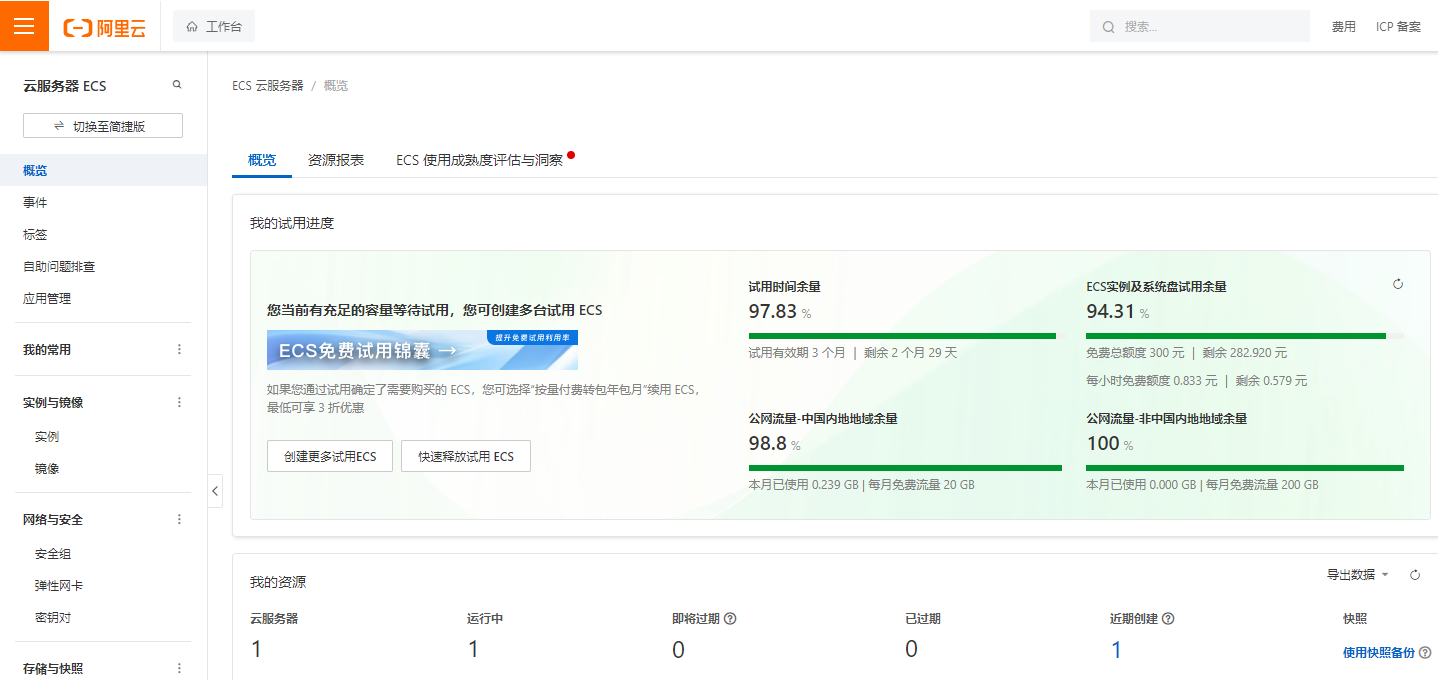Open help icon next to 即将过期
The height and width of the screenshot is (680, 1438).
pos(730,619)
